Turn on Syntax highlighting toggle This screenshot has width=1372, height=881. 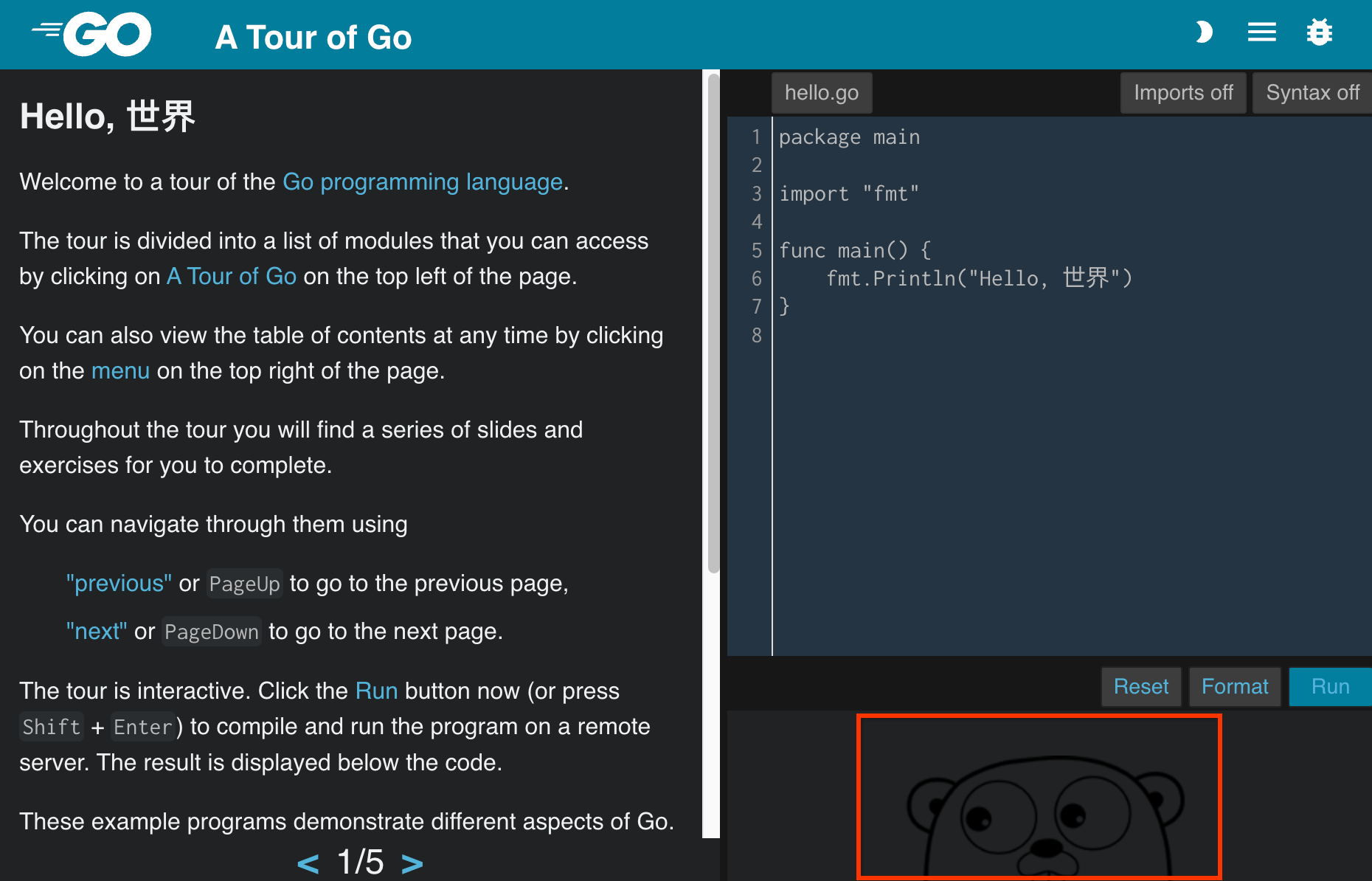(1313, 92)
